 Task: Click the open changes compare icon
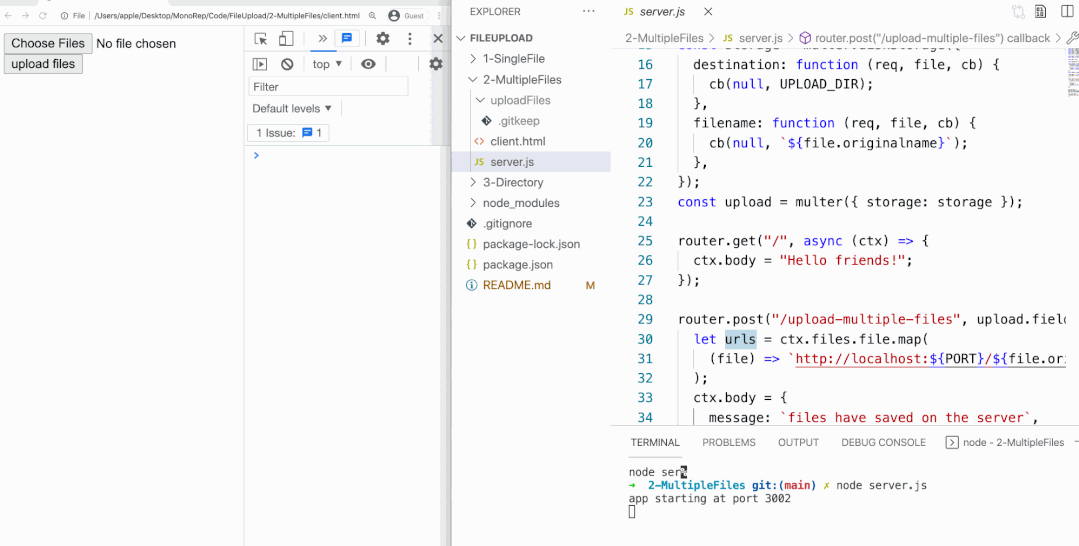[1018, 12]
